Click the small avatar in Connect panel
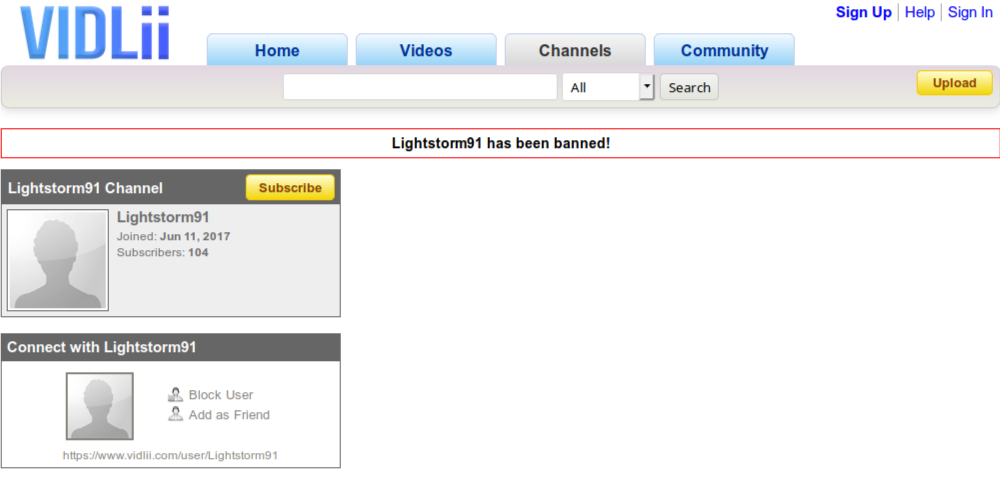 pyautogui.click(x=100, y=406)
